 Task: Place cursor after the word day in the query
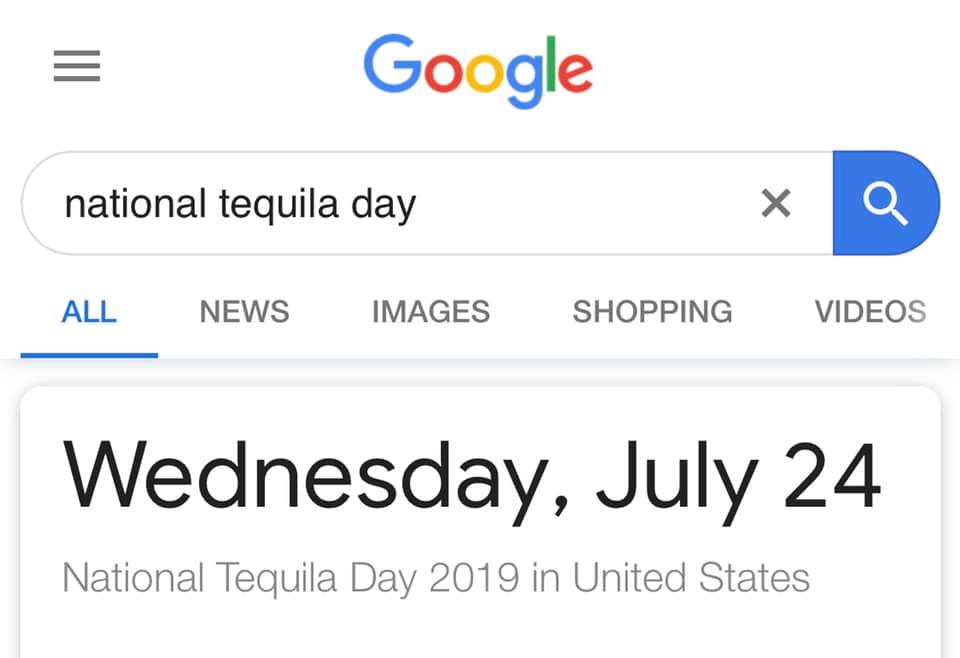417,204
